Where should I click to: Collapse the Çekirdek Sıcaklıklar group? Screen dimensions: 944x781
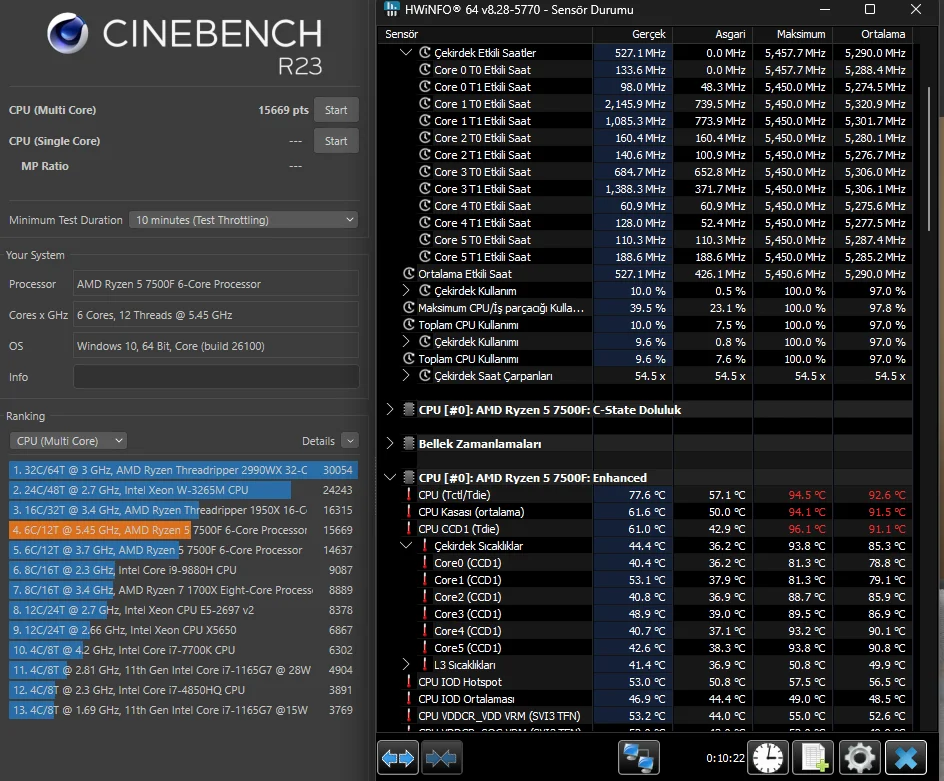(406, 546)
